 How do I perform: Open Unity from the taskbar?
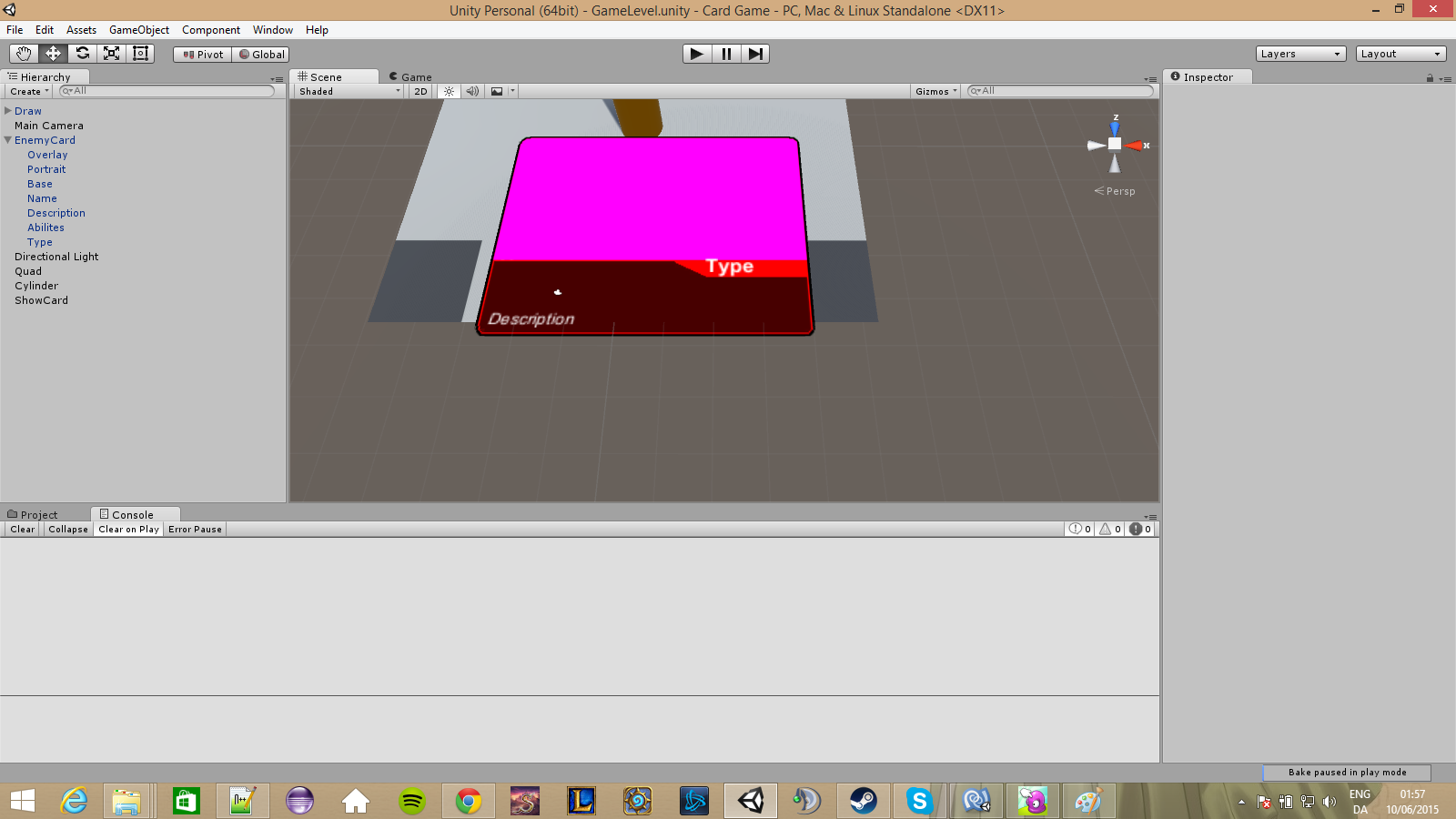tap(751, 801)
